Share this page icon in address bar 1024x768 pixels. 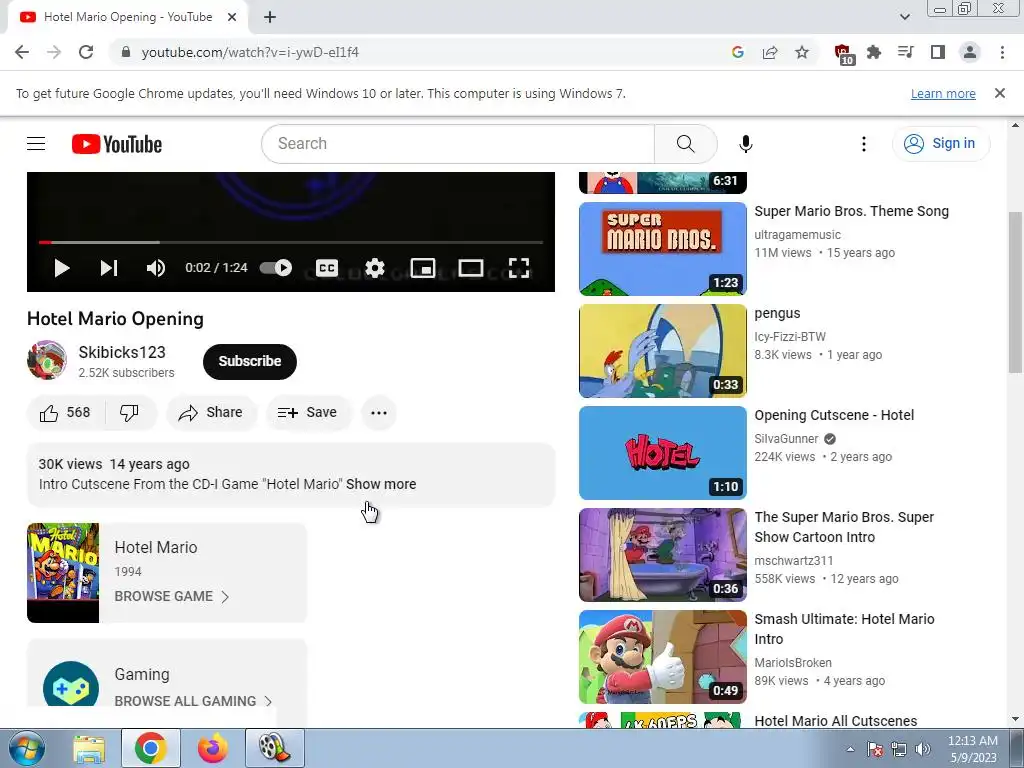tap(770, 52)
